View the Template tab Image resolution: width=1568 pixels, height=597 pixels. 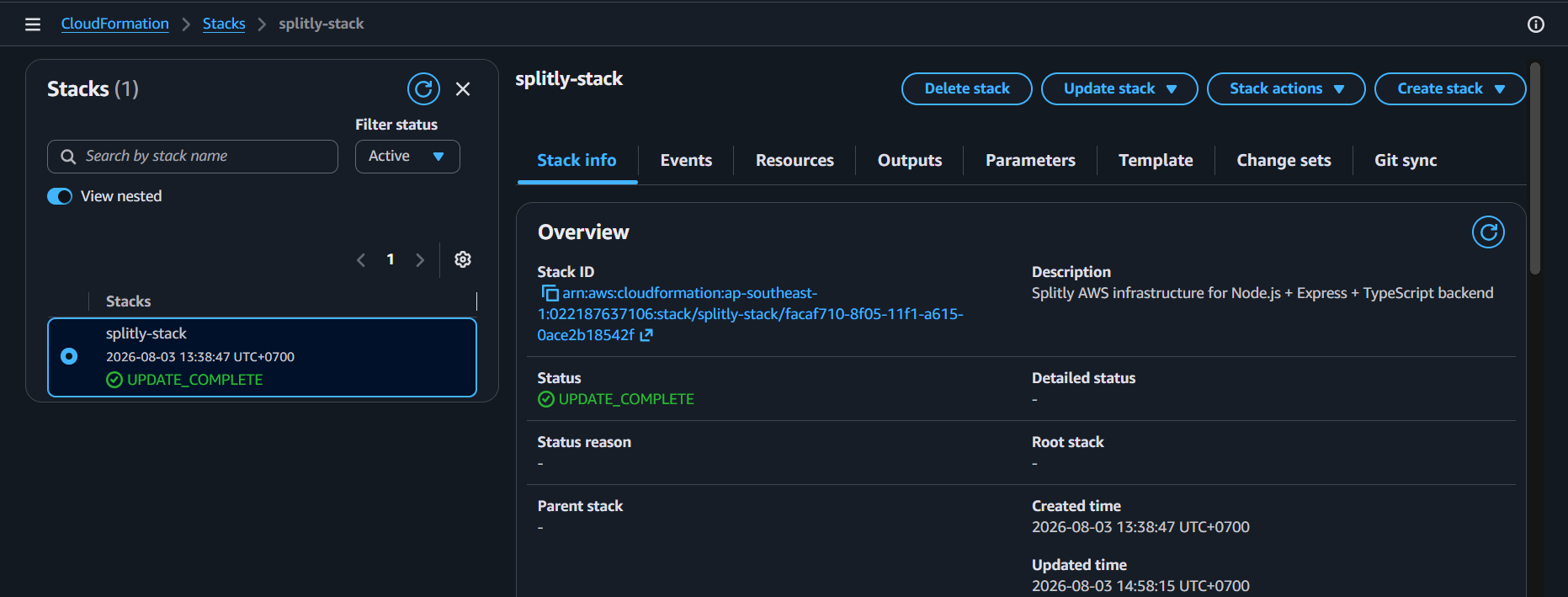point(1156,160)
